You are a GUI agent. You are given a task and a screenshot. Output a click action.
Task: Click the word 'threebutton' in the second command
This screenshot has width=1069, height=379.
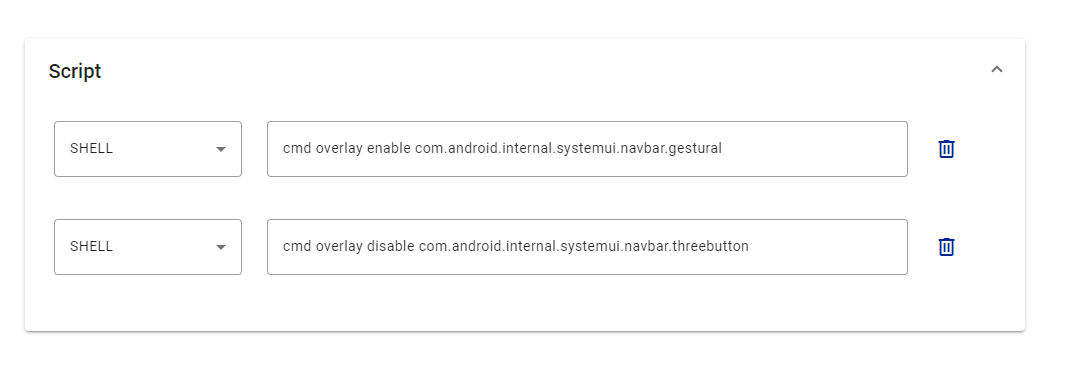pos(711,246)
